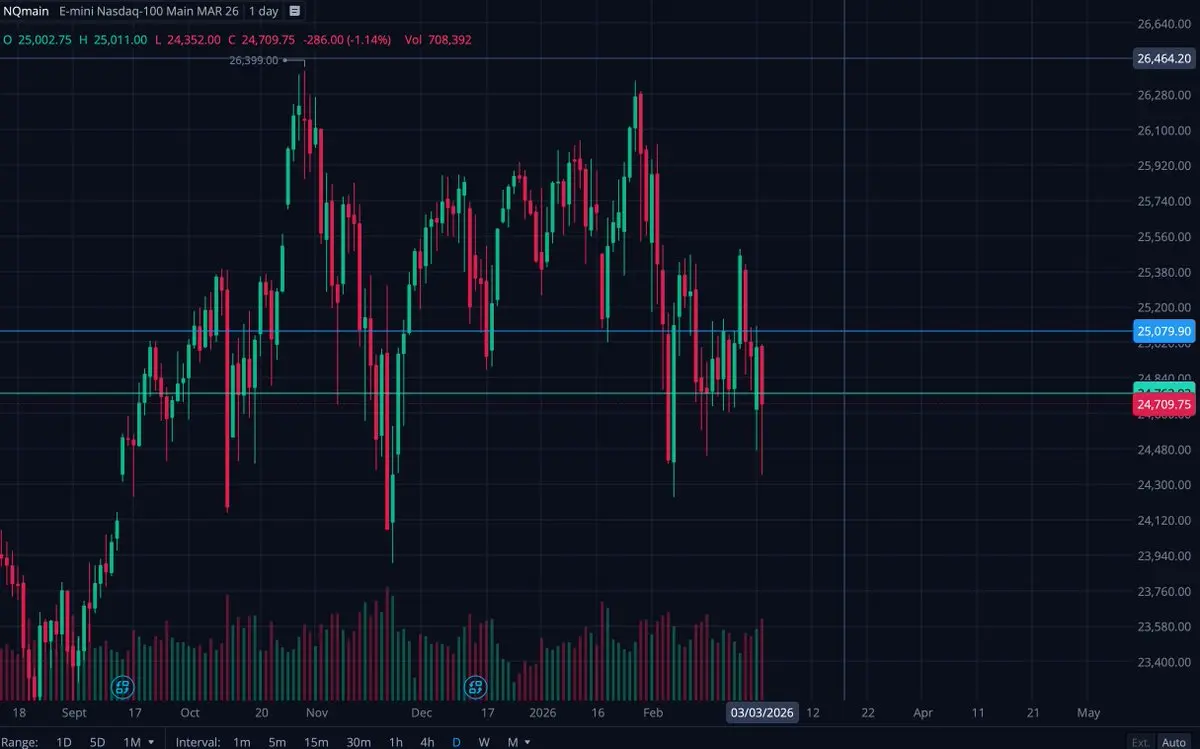This screenshot has width=1200, height=749.
Task: Switch interval to 4h
Action: click(427, 742)
